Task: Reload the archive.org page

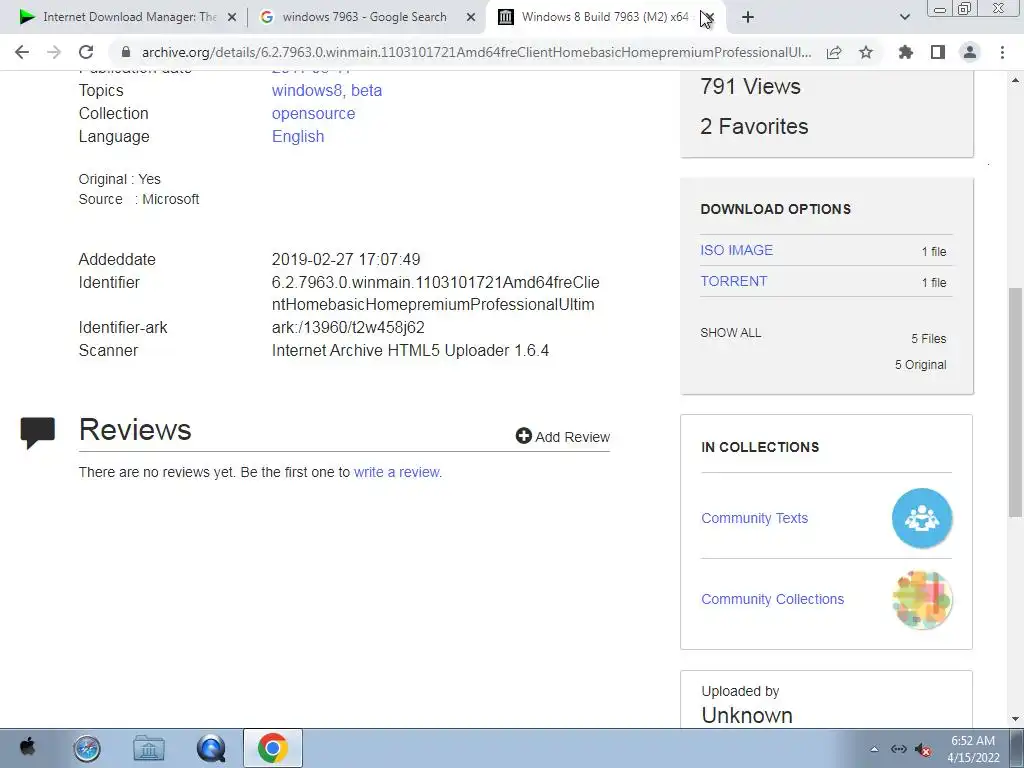Action: click(86, 52)
